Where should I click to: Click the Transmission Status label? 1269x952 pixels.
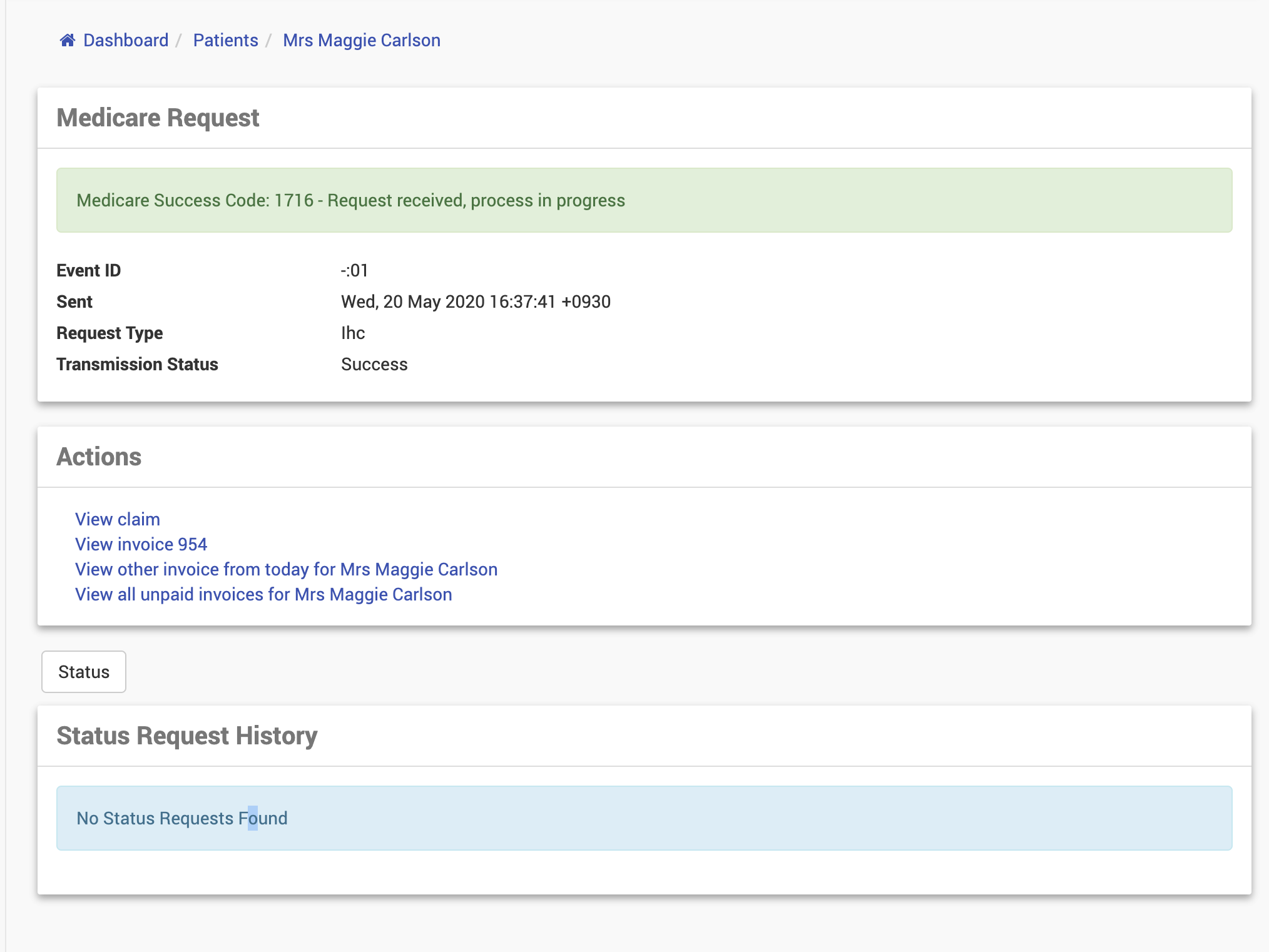[137, 364]
